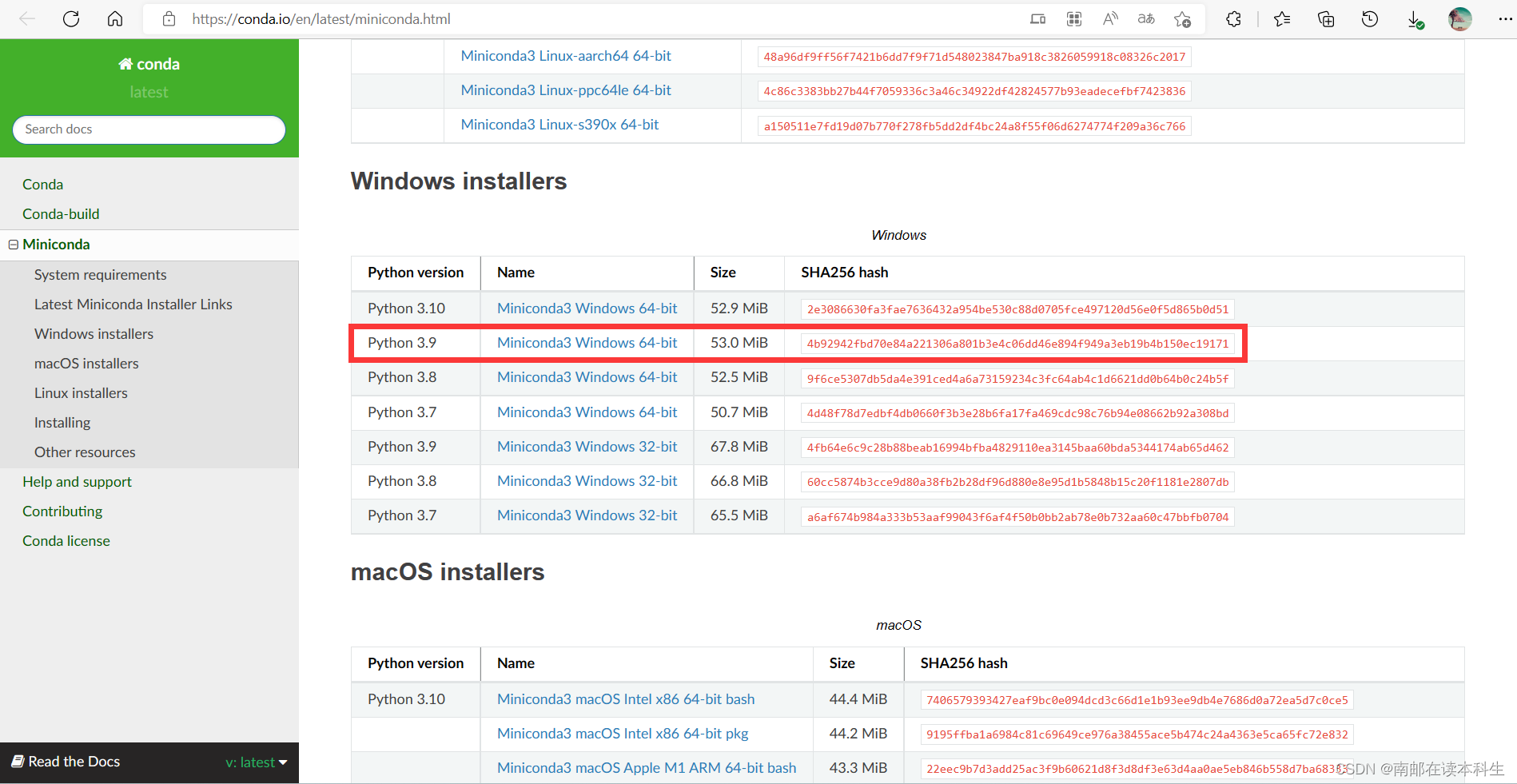Image resolution: width=1517 pixels, height=784 pixels.
Task: Click the hash starting with 9f6ce5307
Action: pos(1017,379)
